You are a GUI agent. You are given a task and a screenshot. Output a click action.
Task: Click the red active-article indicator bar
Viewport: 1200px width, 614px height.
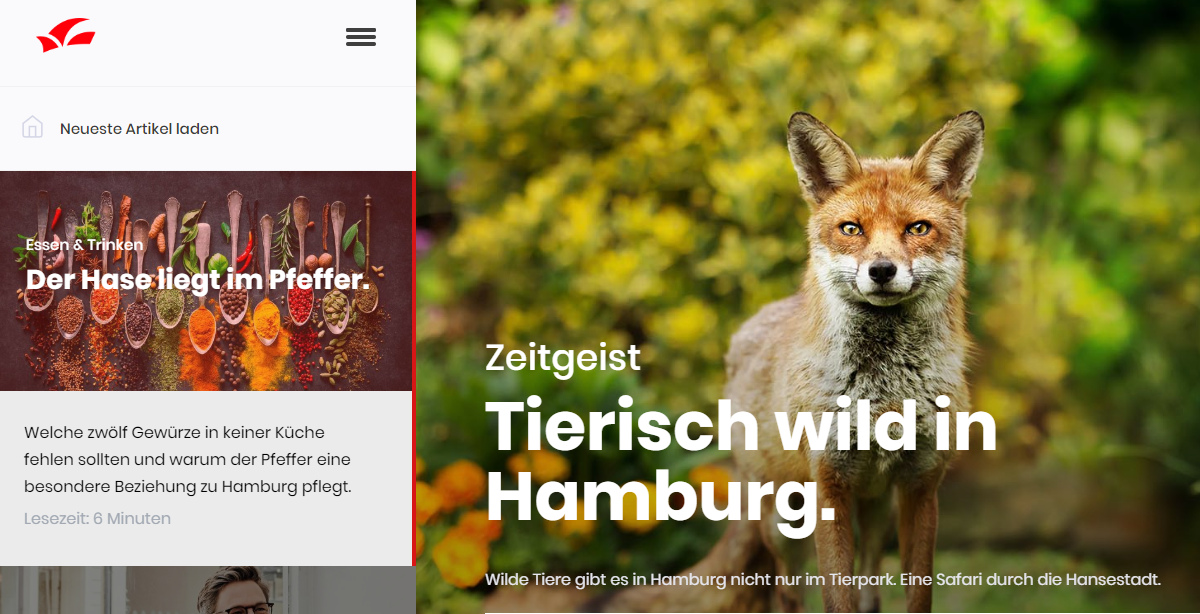coord(414,368)
